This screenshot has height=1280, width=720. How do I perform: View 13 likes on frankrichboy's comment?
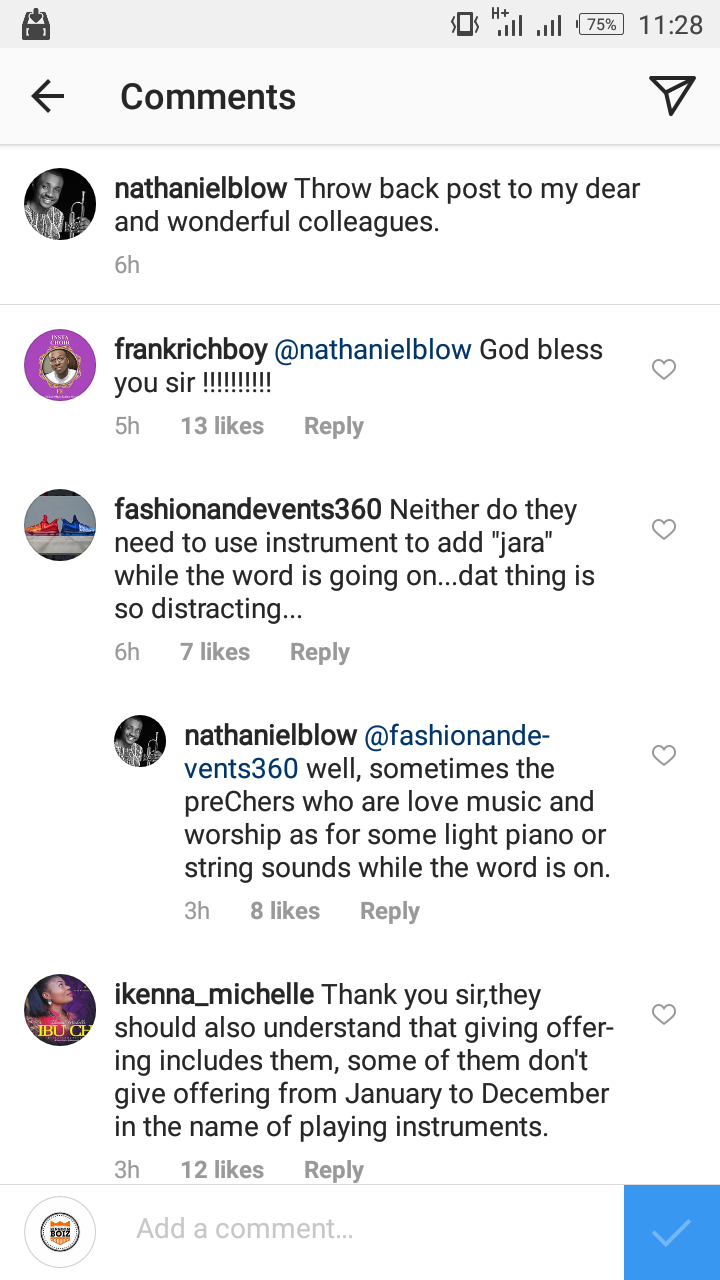[x=222, y=426]
